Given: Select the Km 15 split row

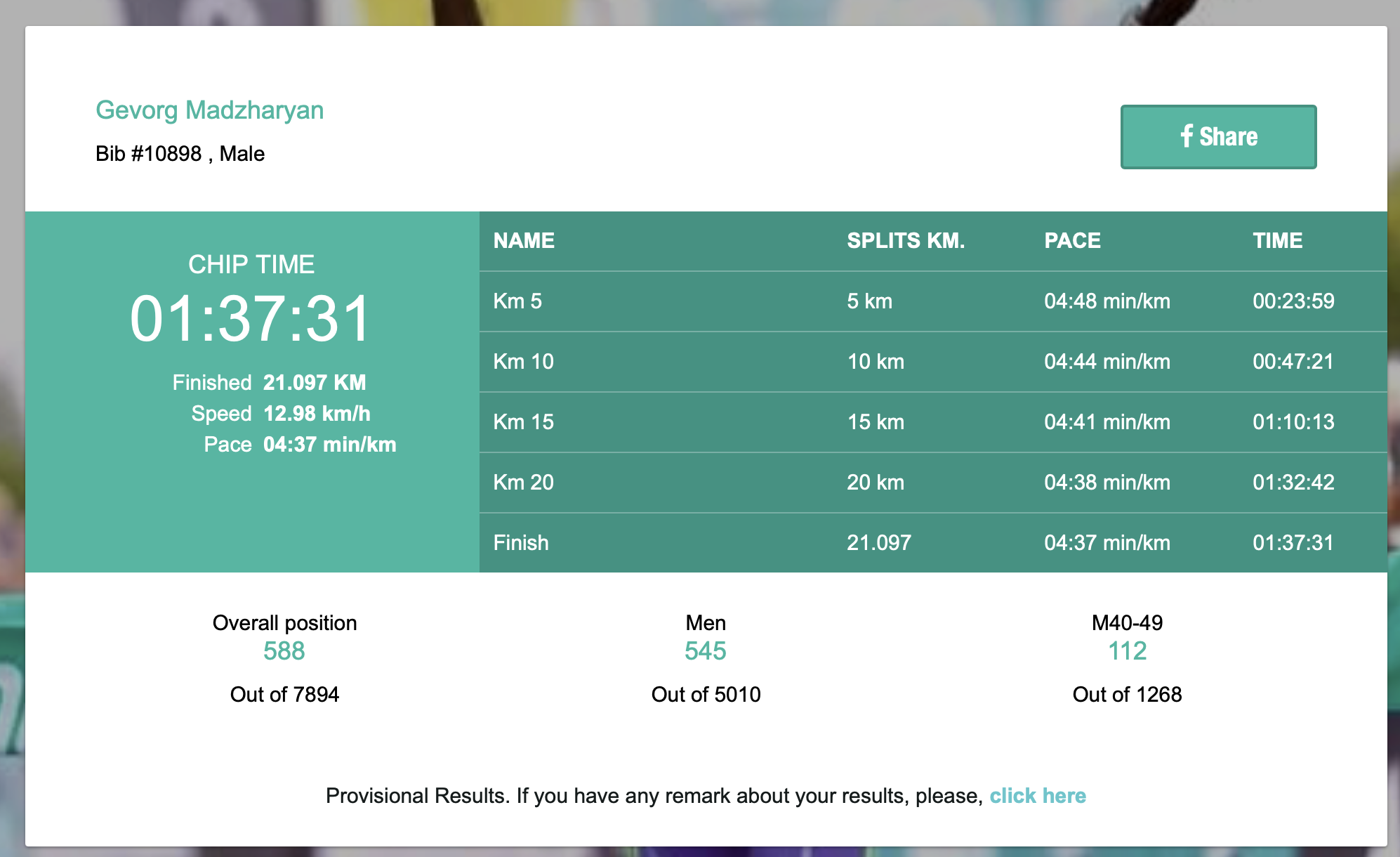Looking at the screenshot, I should click(x=932, y=422).
